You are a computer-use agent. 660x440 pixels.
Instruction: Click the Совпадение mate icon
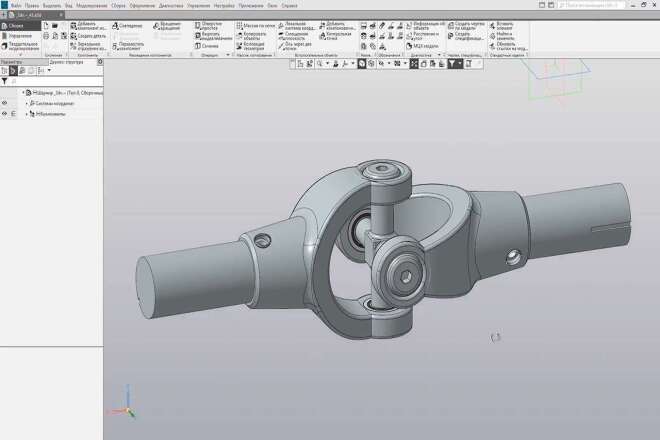115,26
